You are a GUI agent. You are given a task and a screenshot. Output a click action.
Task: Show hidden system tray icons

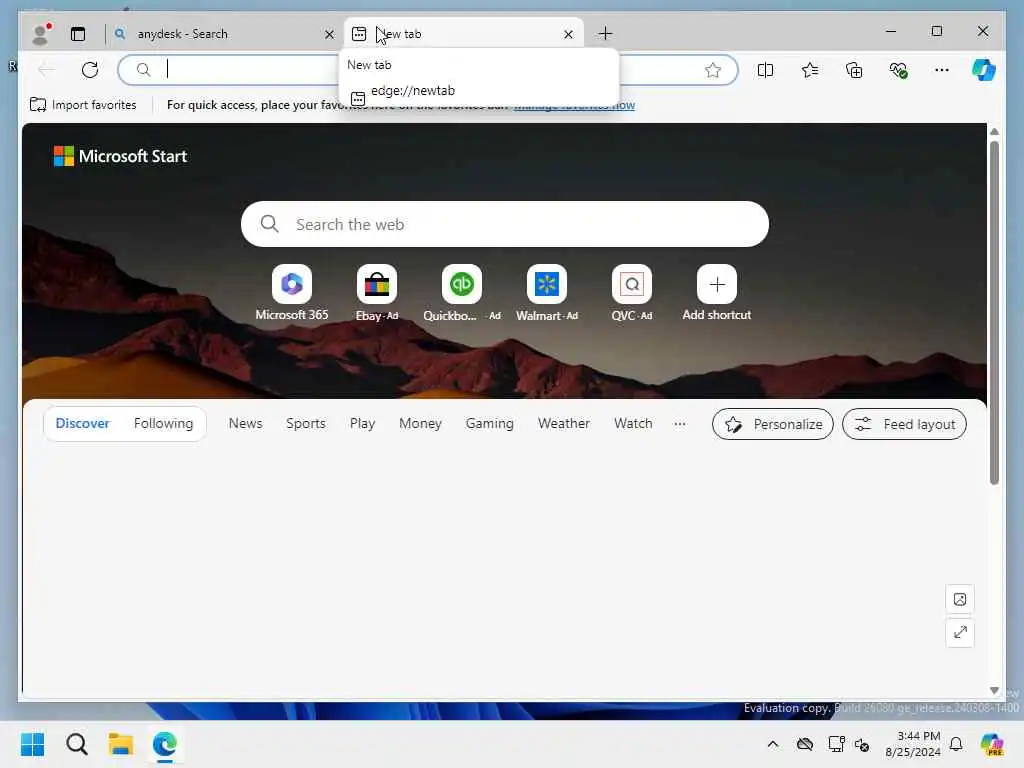773,744
